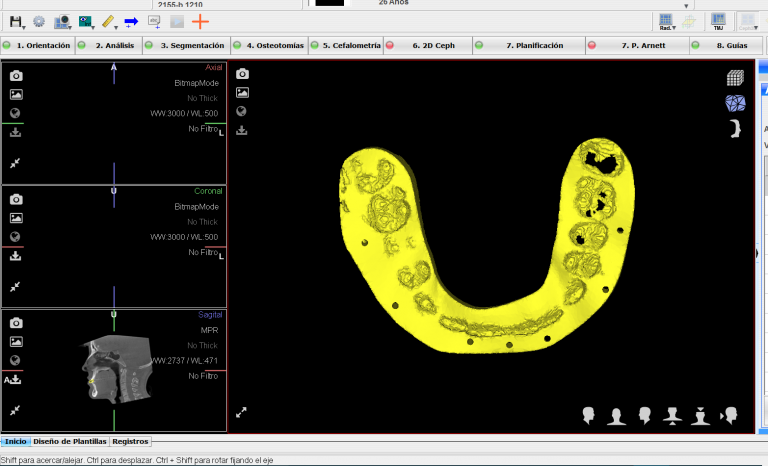Image resolution: width=768 pixels, height=466 pixels.
Task: Select the first head orientation view
Action: (588, 416)
